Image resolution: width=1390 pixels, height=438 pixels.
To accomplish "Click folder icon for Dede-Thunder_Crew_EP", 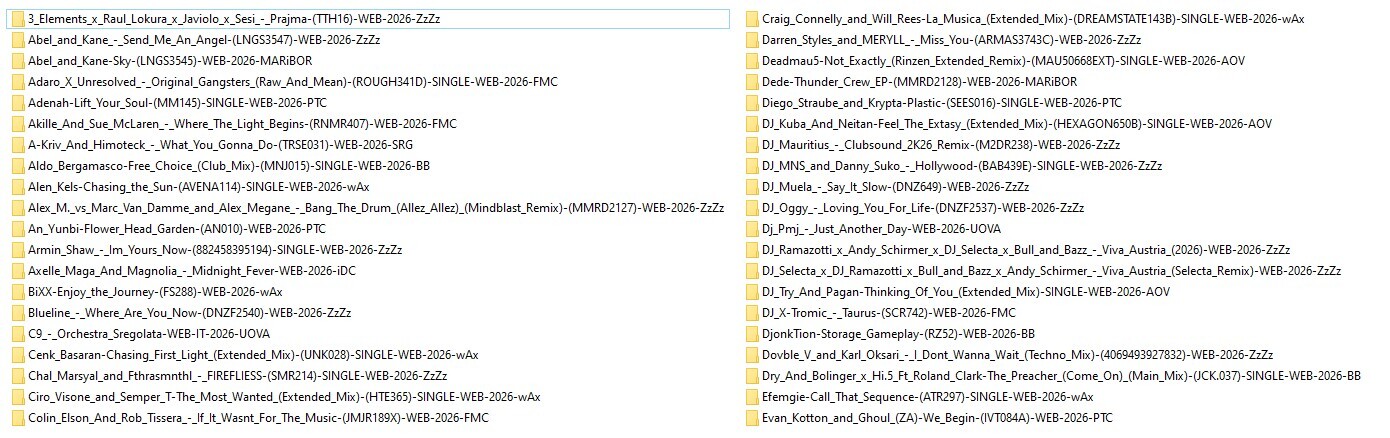I will 751,82.
